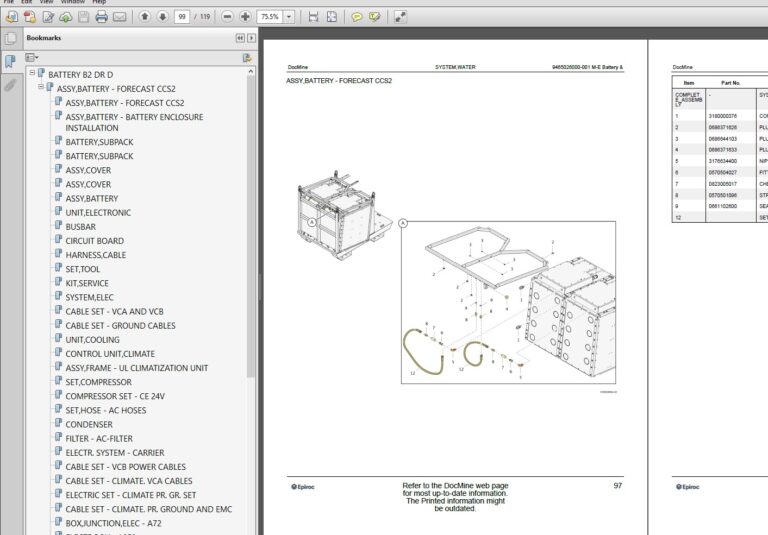Click the scroll-up arrow of bookmarks list

tap(251, 72)
